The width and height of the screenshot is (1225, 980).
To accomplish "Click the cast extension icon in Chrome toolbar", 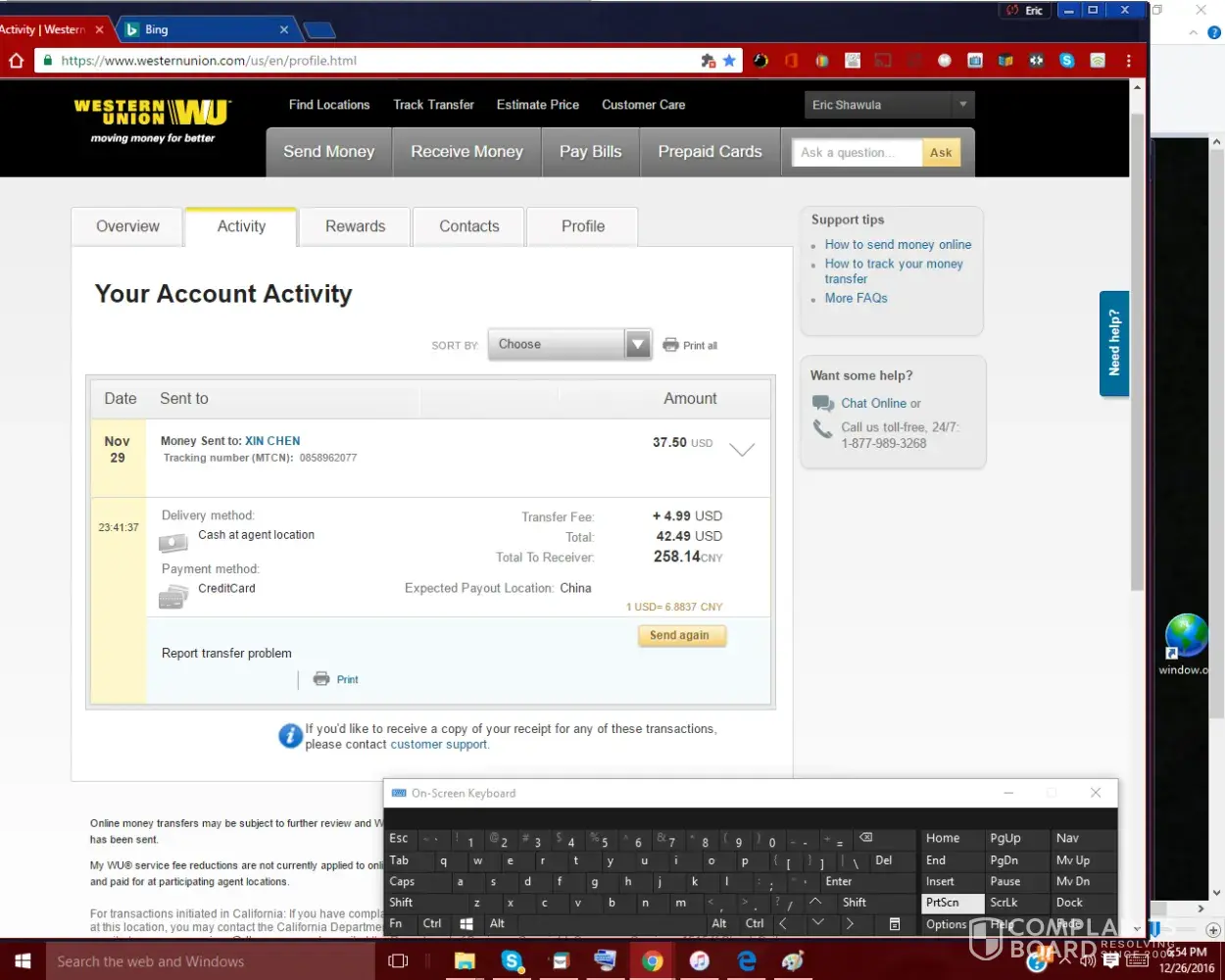I will 883,61.
